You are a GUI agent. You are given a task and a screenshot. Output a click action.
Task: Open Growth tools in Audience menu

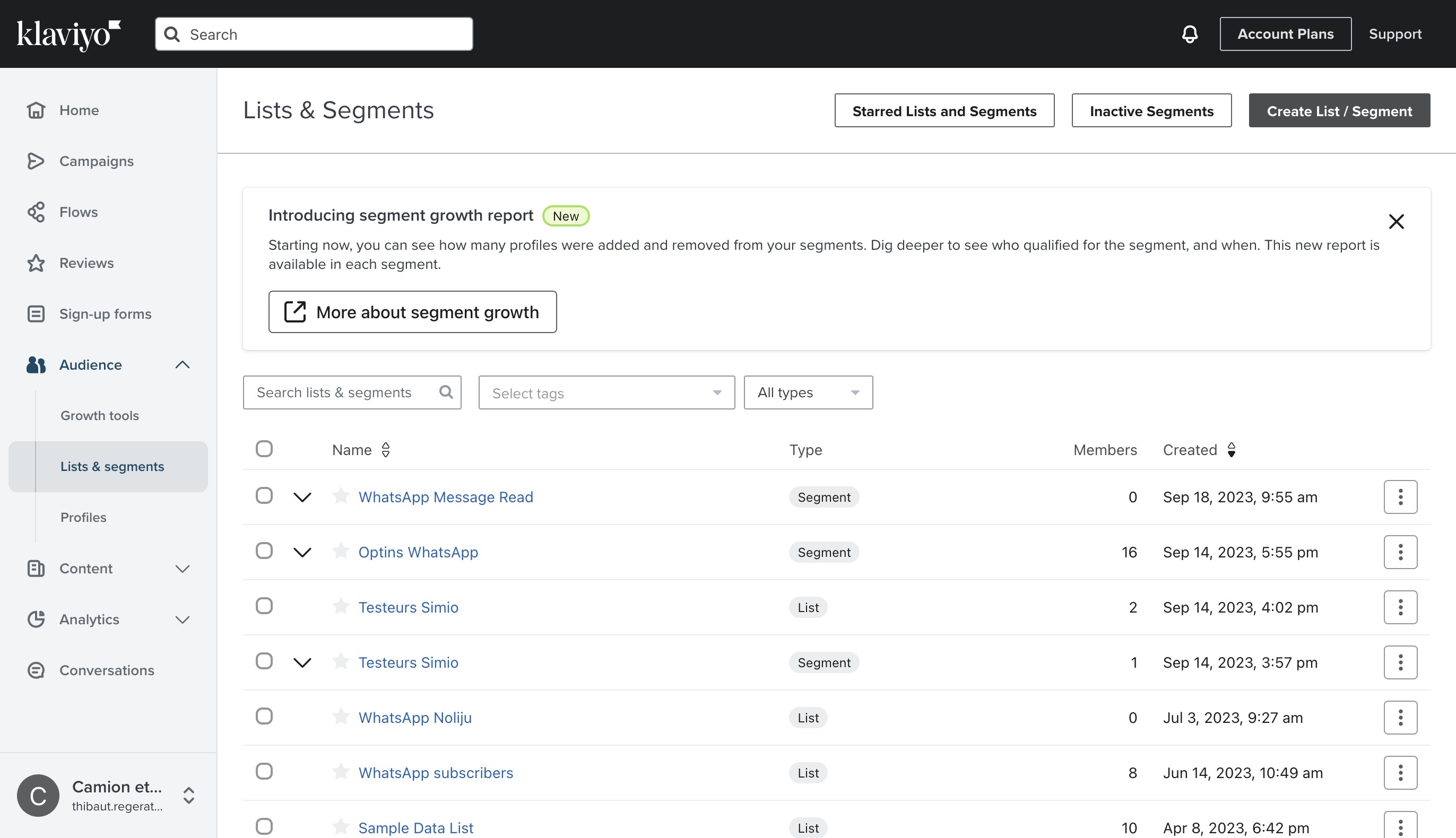[100, 415]
